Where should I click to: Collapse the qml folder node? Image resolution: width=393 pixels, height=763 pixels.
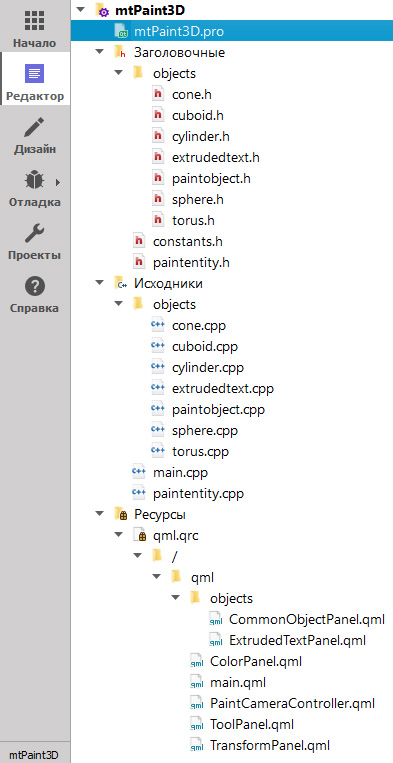click(x=157, y=577)
